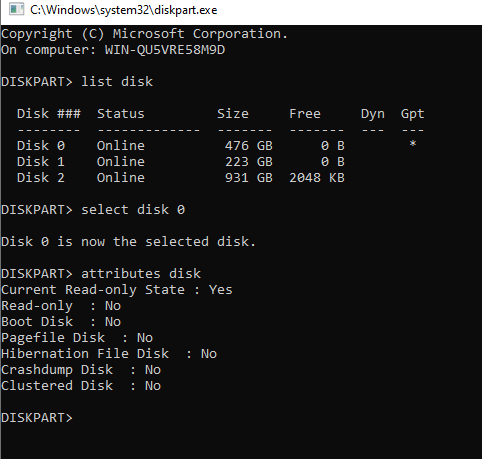This screenshot has height=459, width=482.
Task: Click the Gpt asterisk for Disk 0
Action: [x=413, y=144]
